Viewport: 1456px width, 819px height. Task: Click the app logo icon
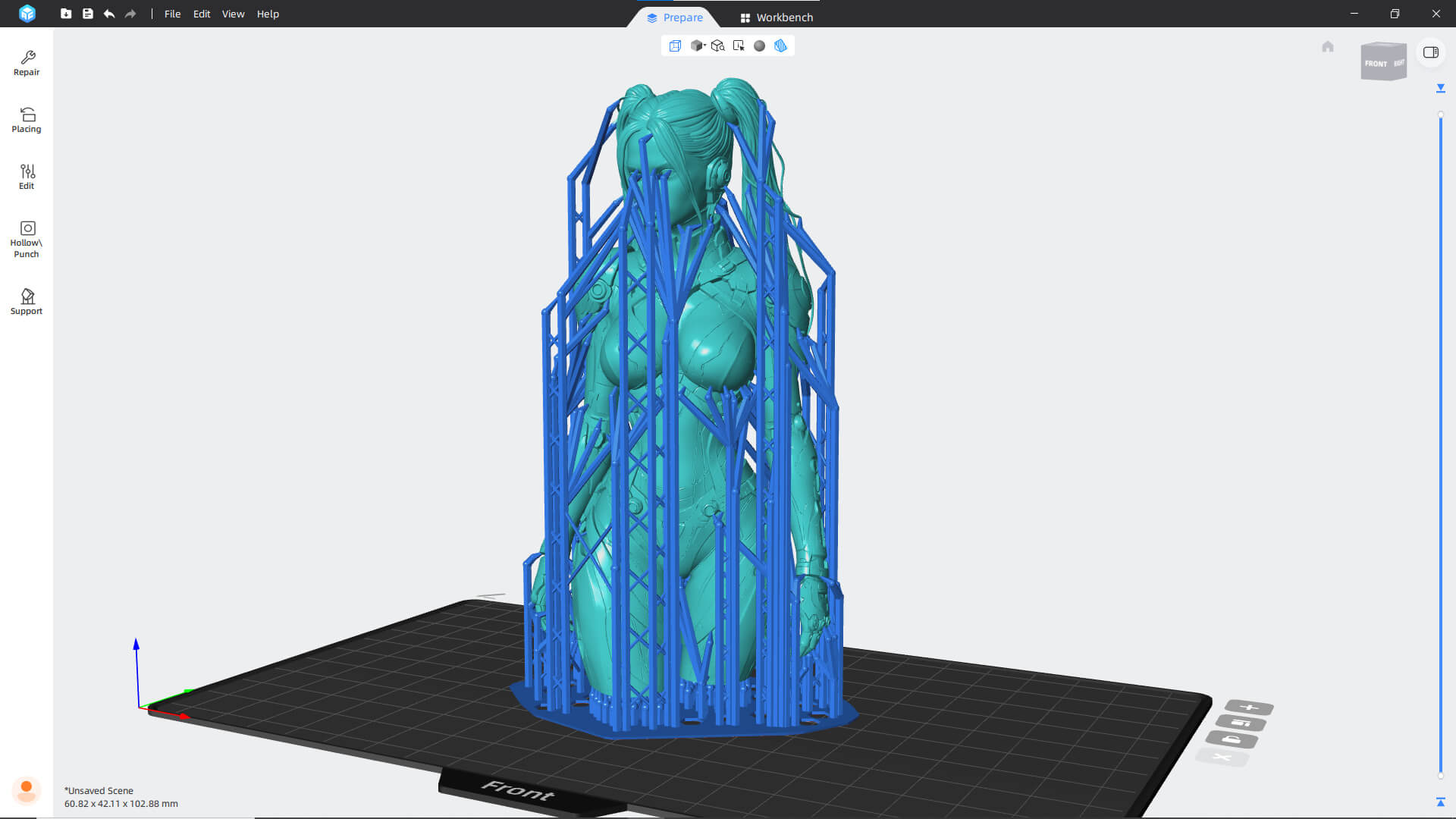[27, 14]
